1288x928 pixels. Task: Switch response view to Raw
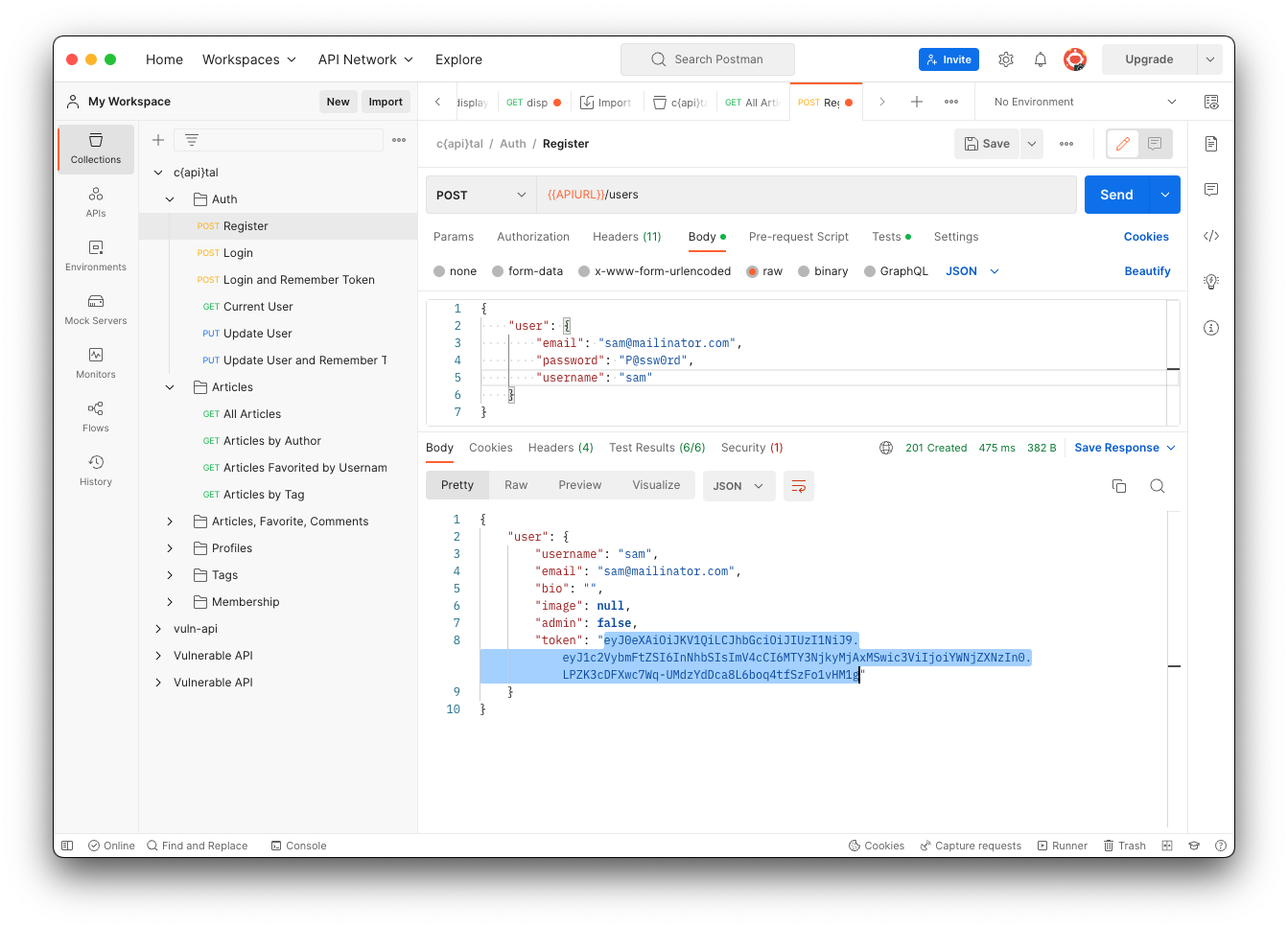[x=516, y=485]
